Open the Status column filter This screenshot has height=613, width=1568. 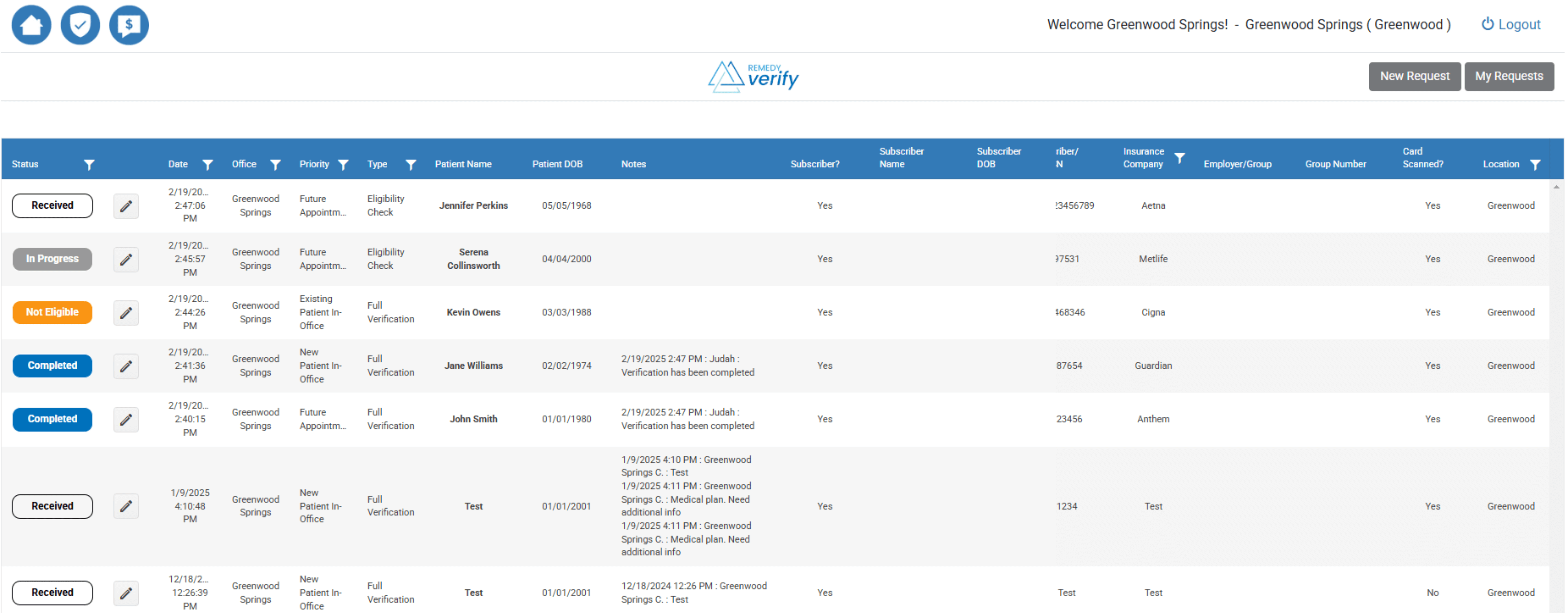tap(89, 164)
